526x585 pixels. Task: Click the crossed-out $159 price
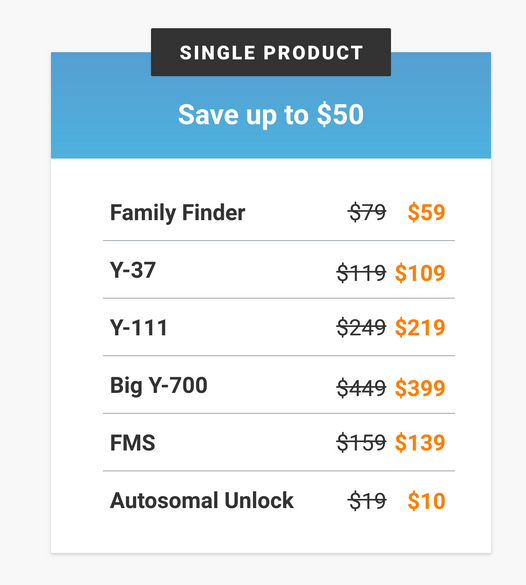pyautogui.click(x=361, y=442)
